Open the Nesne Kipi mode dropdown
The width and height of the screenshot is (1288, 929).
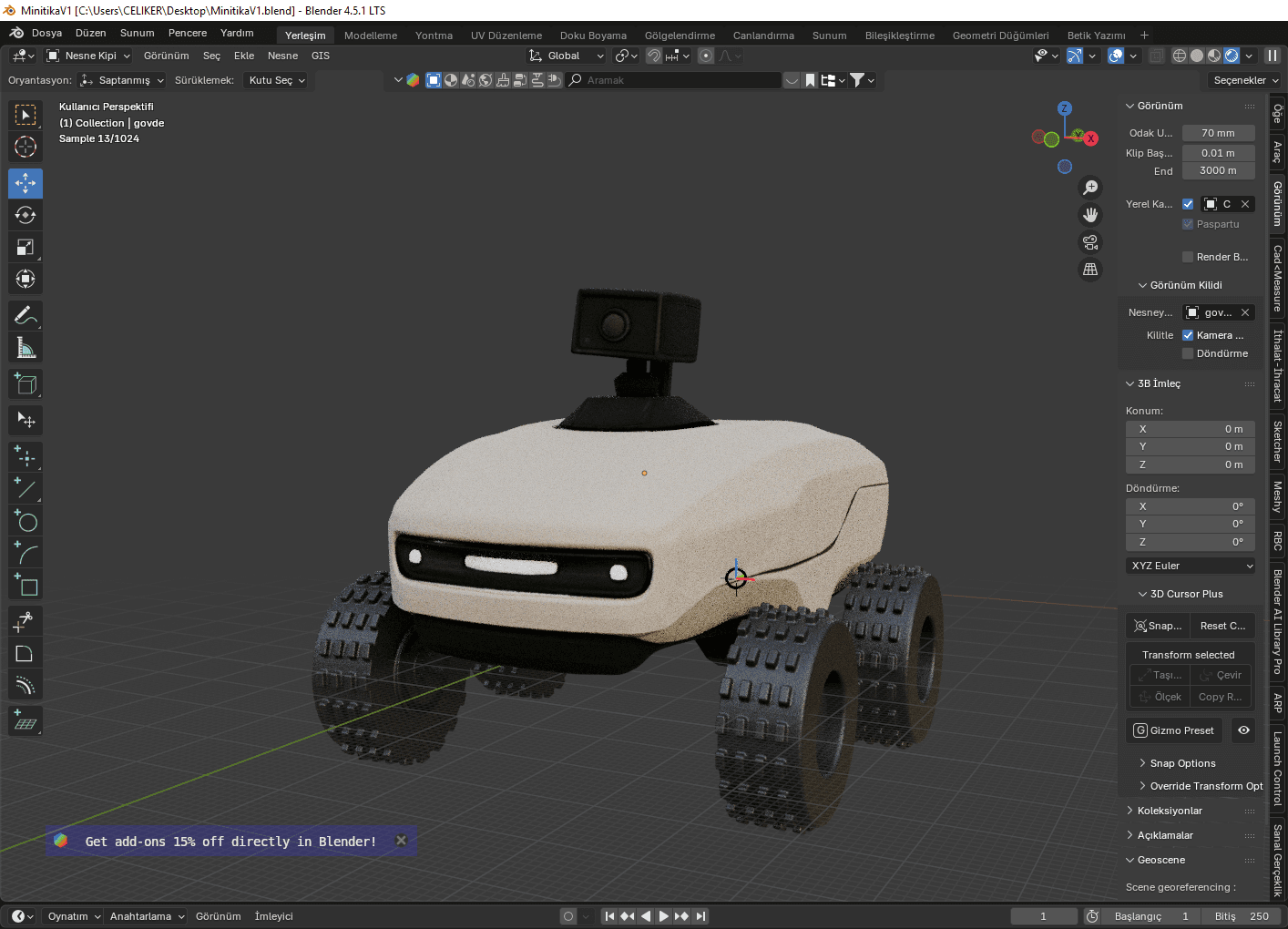[89, 56]
